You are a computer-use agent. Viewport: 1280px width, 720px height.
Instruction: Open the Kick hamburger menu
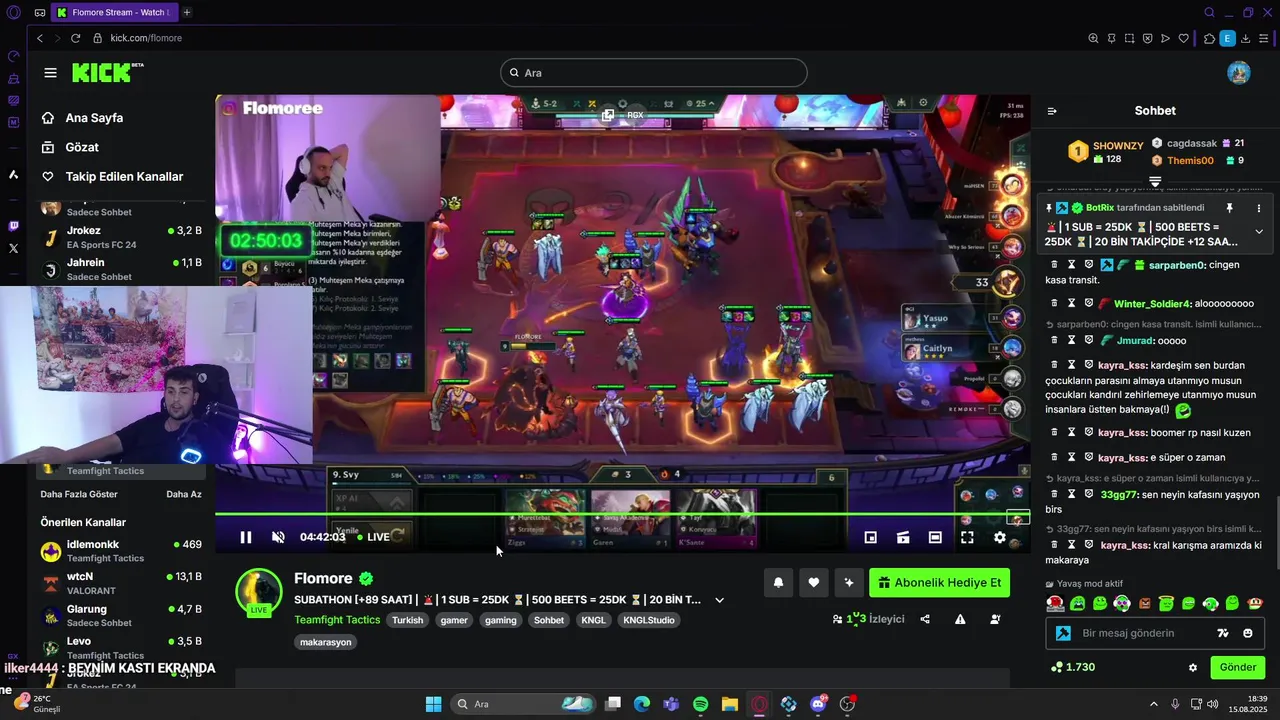[x=50, y=73]
